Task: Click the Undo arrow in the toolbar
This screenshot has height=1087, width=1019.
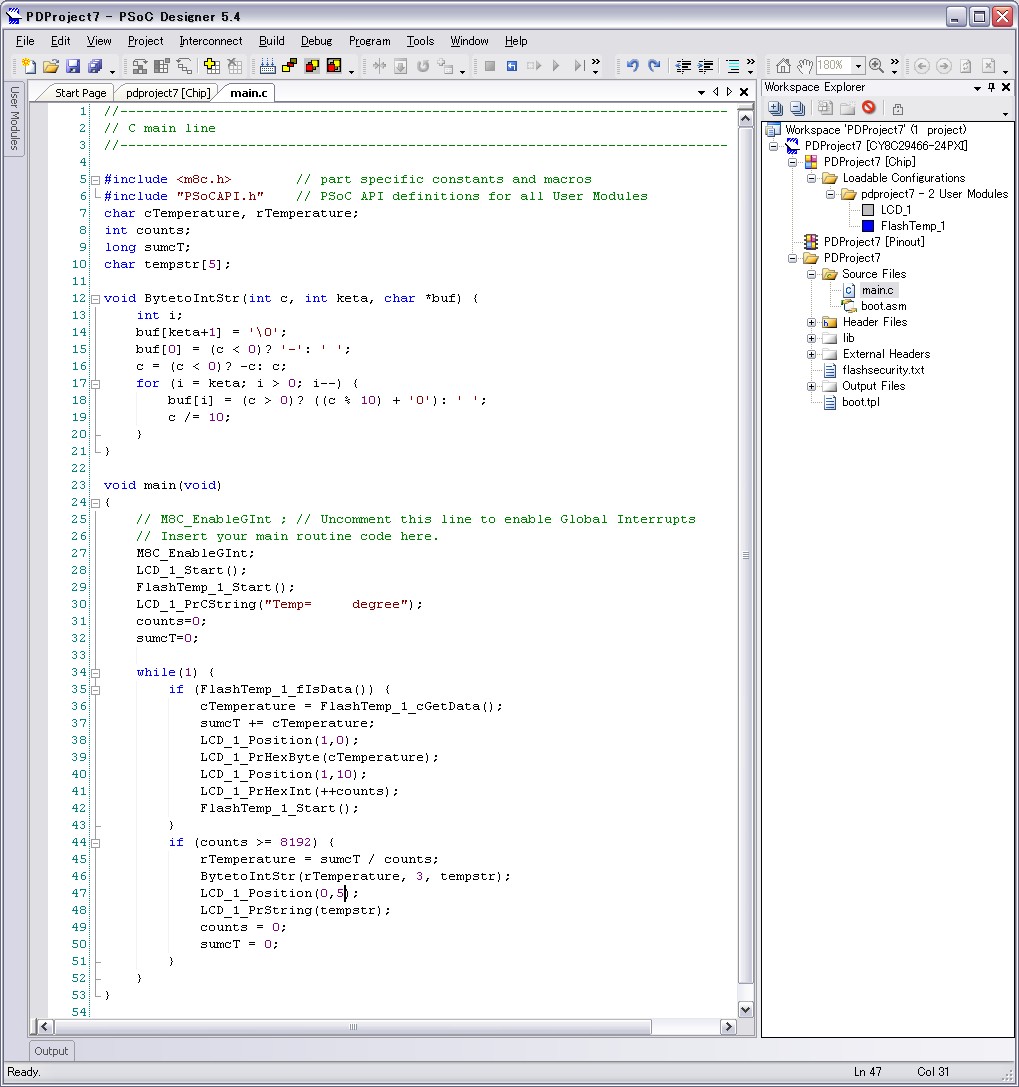Action: pyautogui.click(x=632, y=67)
